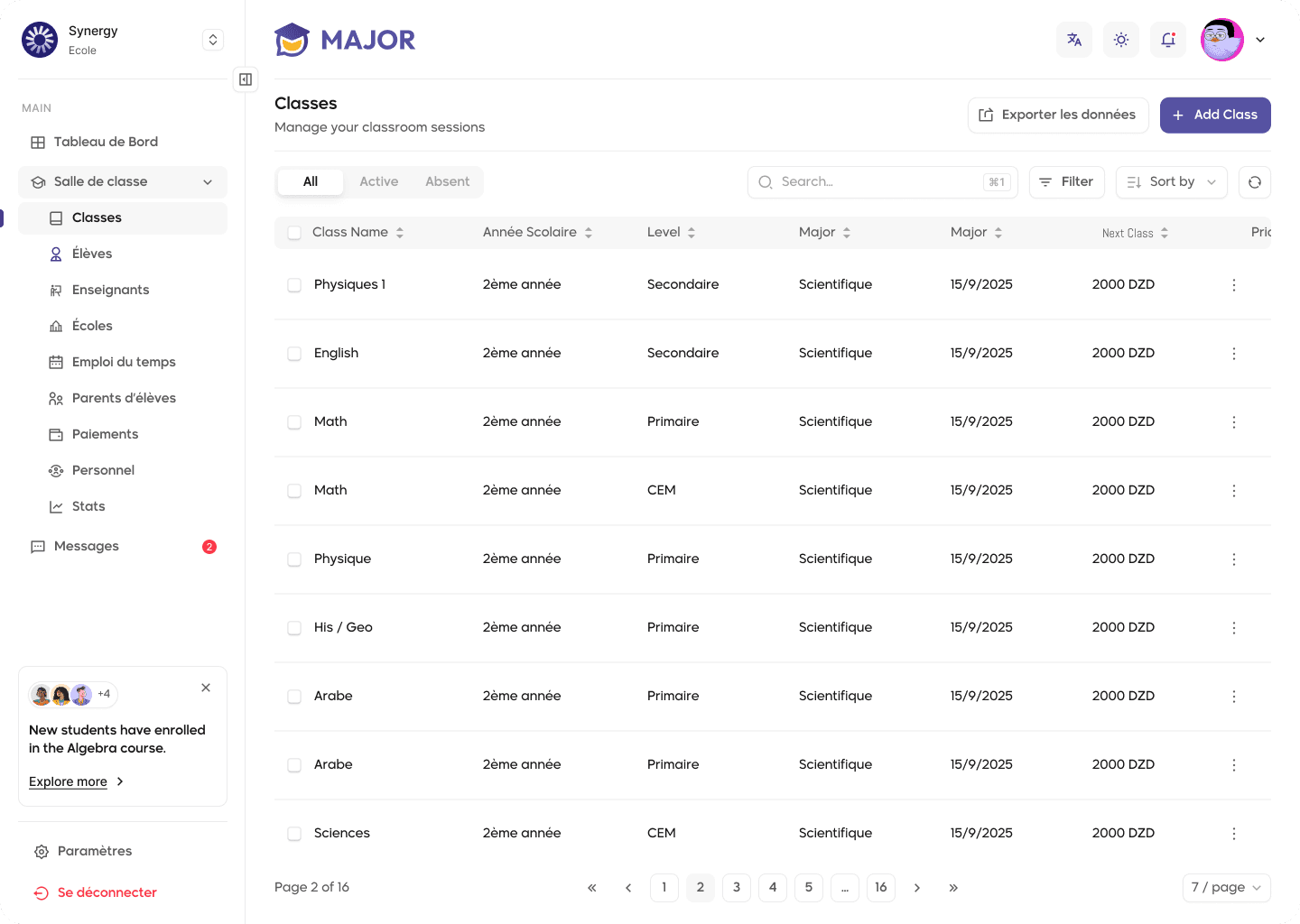This screenshot has width=1300, height=924.
Task: Go to last page double-arrow icon
Action: [953, 888]
